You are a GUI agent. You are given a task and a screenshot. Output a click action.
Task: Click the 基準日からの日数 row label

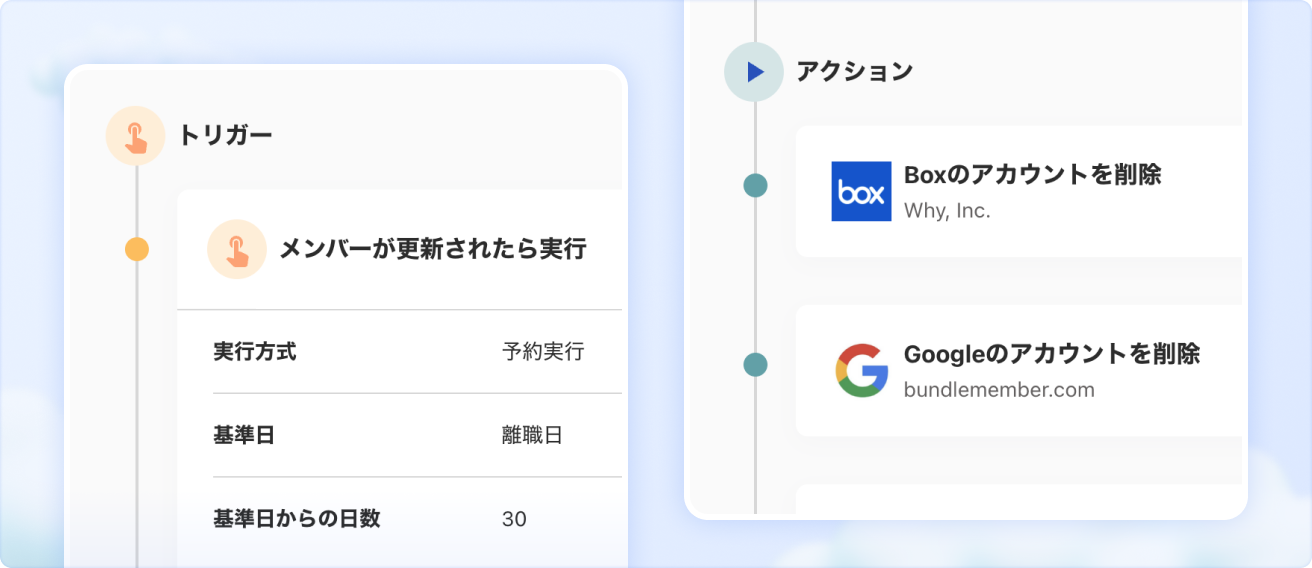tap(297, 519)
